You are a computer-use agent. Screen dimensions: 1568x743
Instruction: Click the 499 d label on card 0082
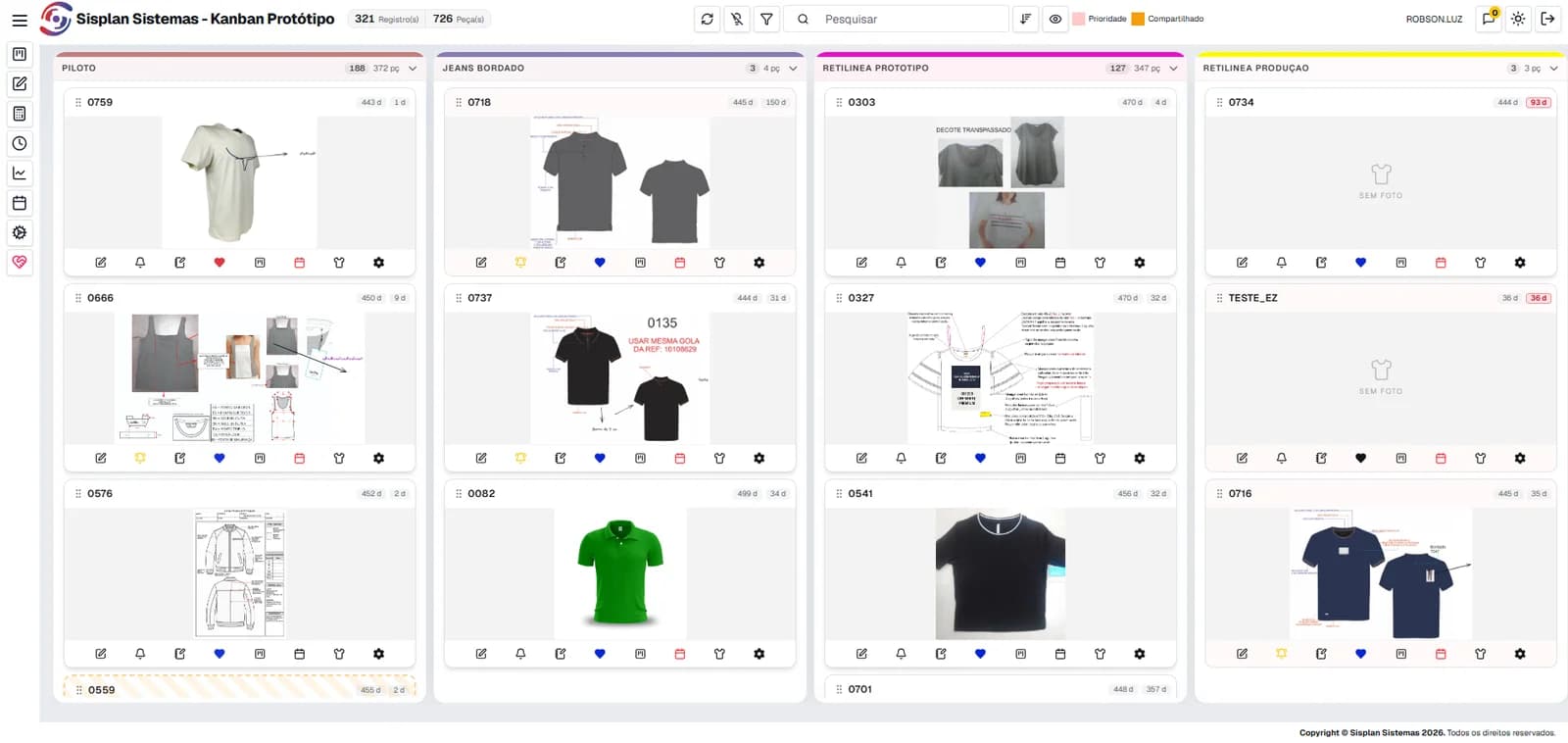click(747, 494)
